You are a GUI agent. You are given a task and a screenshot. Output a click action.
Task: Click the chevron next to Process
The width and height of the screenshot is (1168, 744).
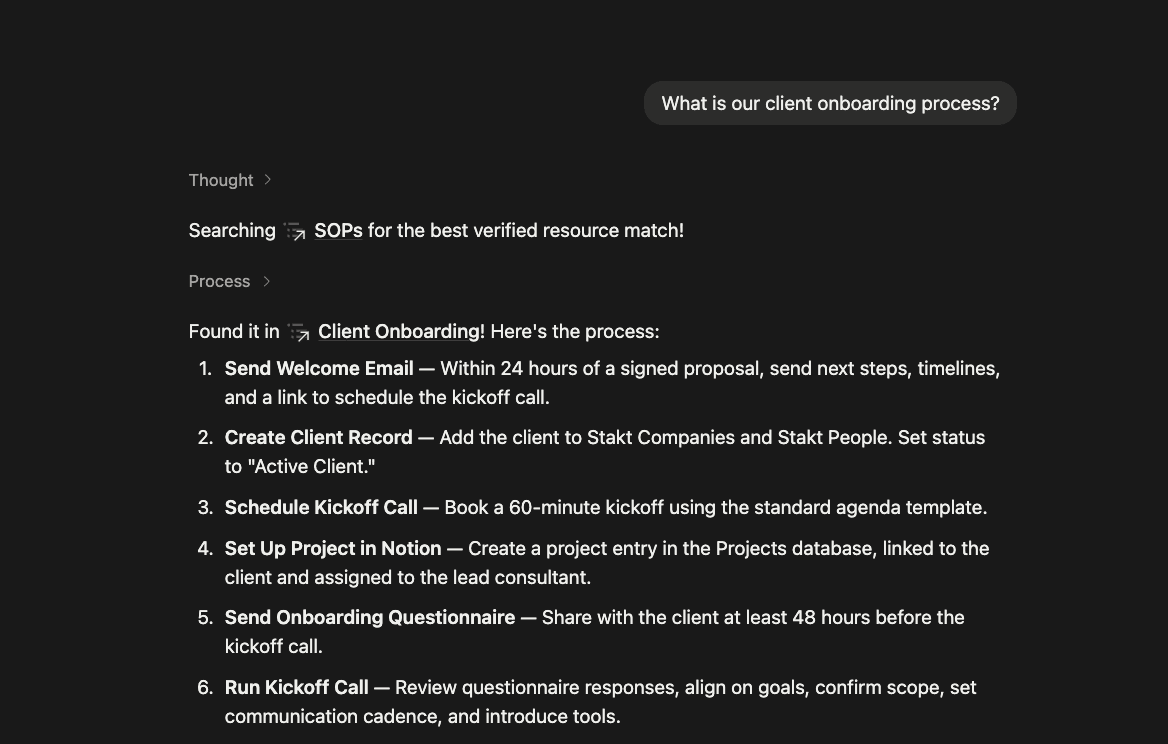point(267,281)
